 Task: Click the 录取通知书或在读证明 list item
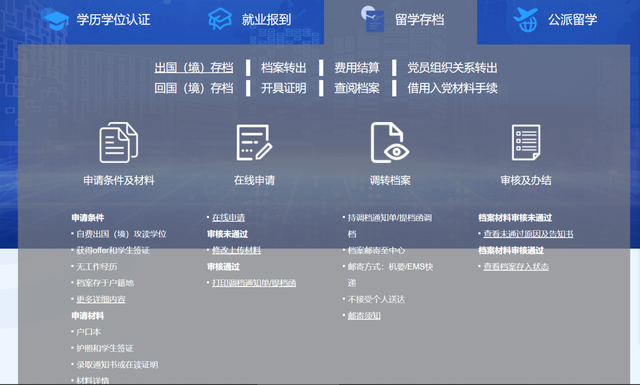(117, 365)
